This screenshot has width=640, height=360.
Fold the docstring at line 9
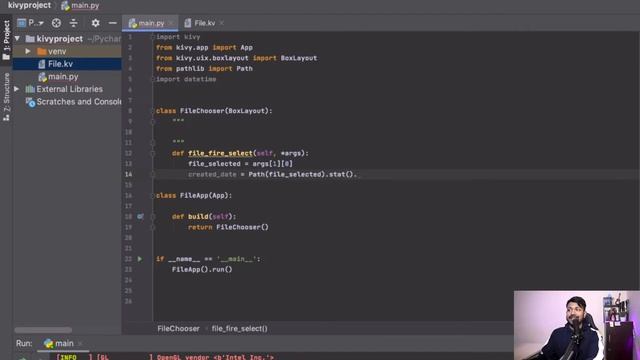pos(153,121)
